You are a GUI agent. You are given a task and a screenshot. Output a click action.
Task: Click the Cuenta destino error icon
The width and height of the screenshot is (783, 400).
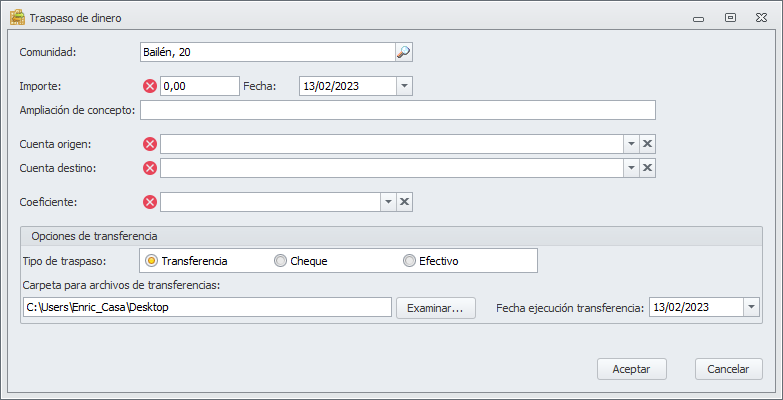151,168
